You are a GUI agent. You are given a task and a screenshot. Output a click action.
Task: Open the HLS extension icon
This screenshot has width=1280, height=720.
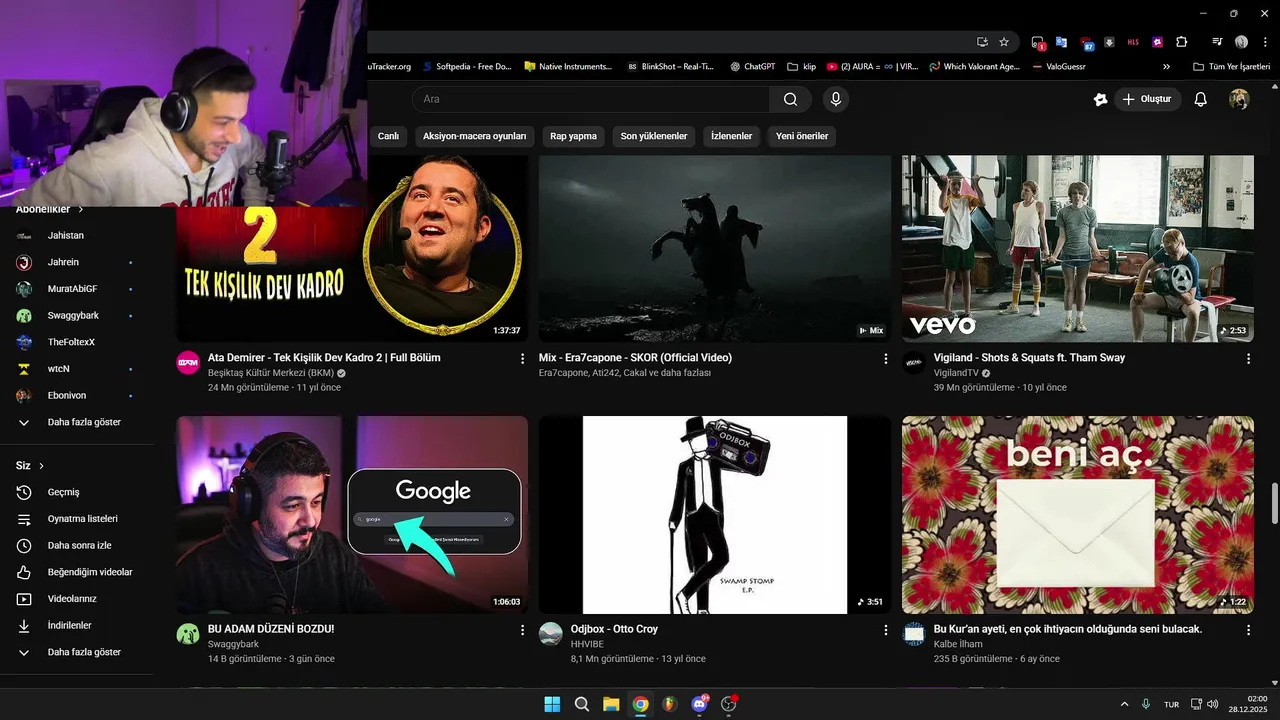click(x=1133, y=42)
